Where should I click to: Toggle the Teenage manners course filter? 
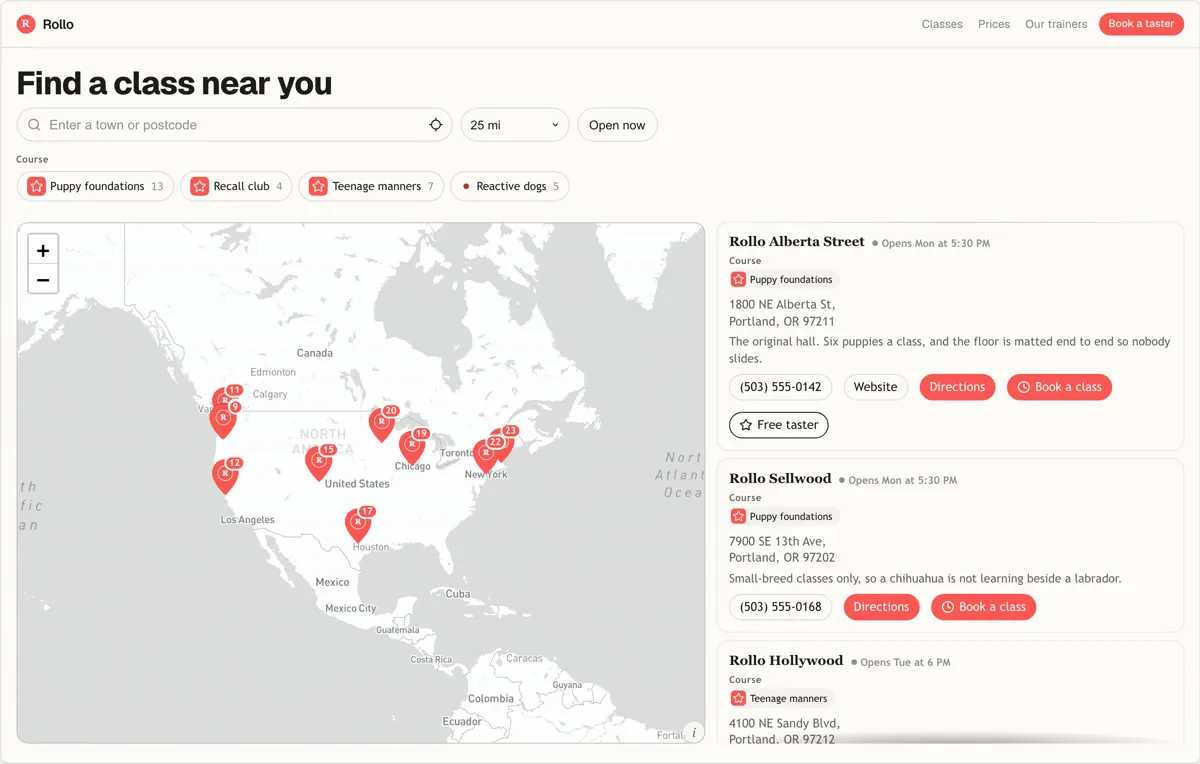(x=371, y=186)
